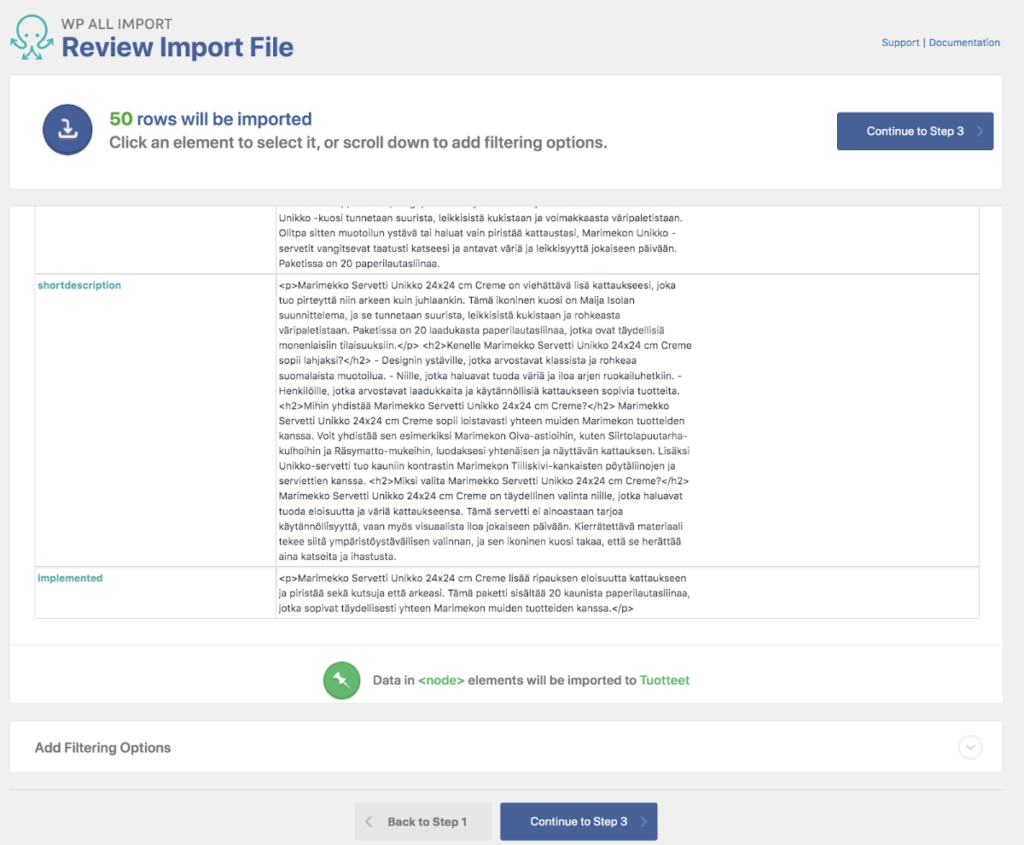Screen dimensions: 1024x845
Task: Click Continue to Step 3 at top
Action: click(x=914, y=130)
